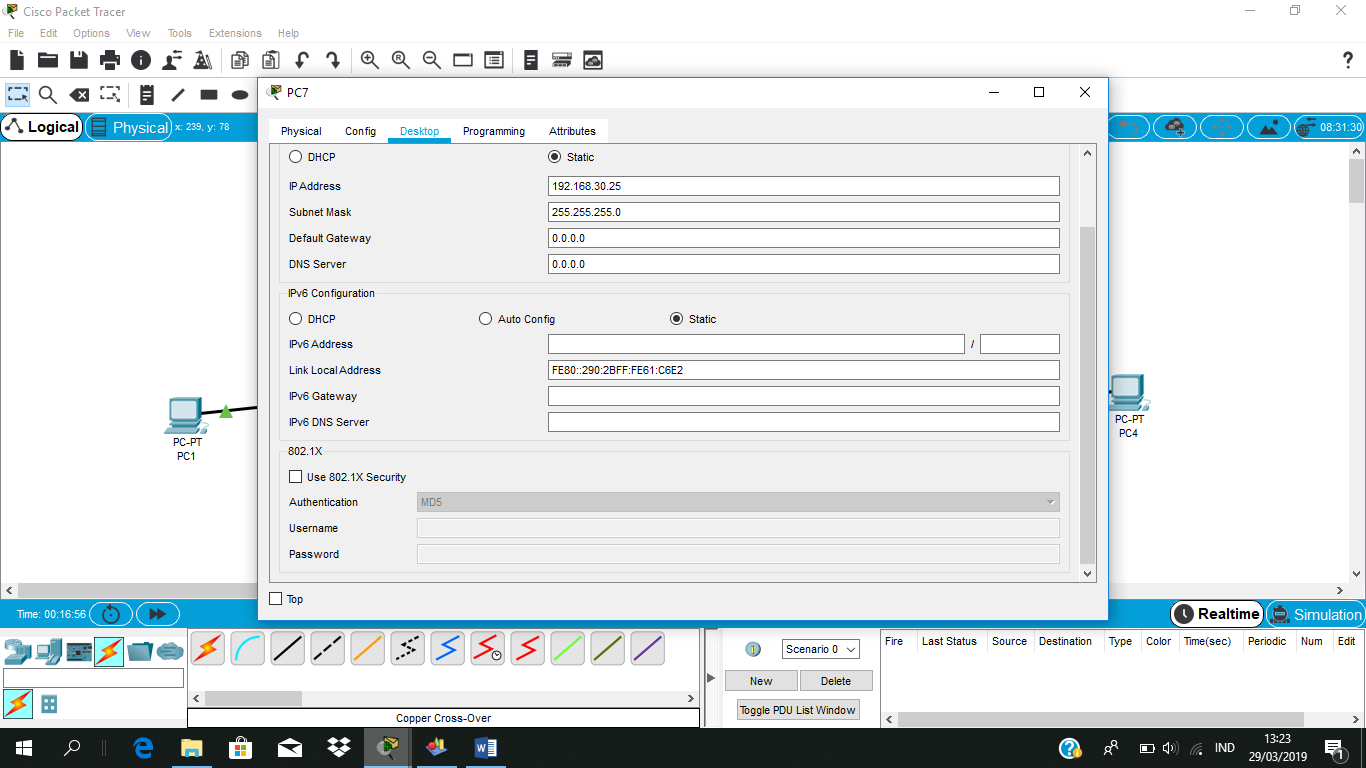Open the Scenario 0 dropdown

coord(820,649)
